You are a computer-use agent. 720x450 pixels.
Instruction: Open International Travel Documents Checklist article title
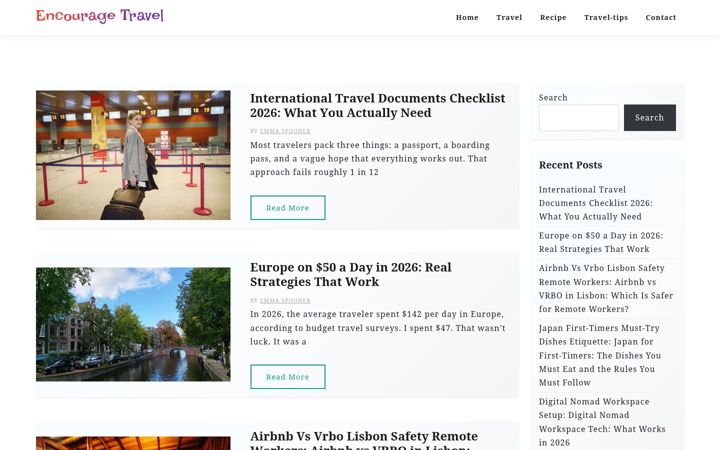(377, 105)
